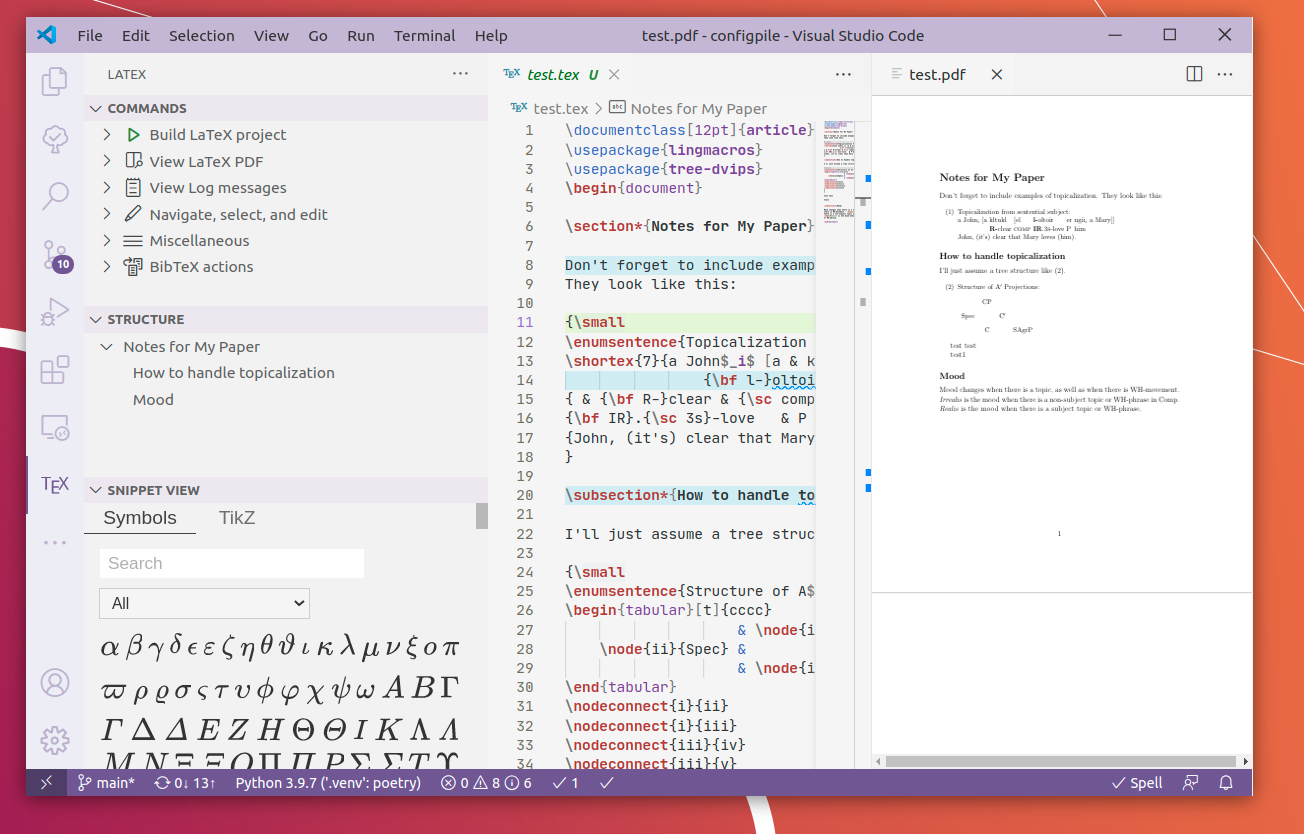This screenshot has width=1304, height=834.
Task: Toggle Spell checking in the status bar
Action: pyautogui.click(x=1137, y=783)
